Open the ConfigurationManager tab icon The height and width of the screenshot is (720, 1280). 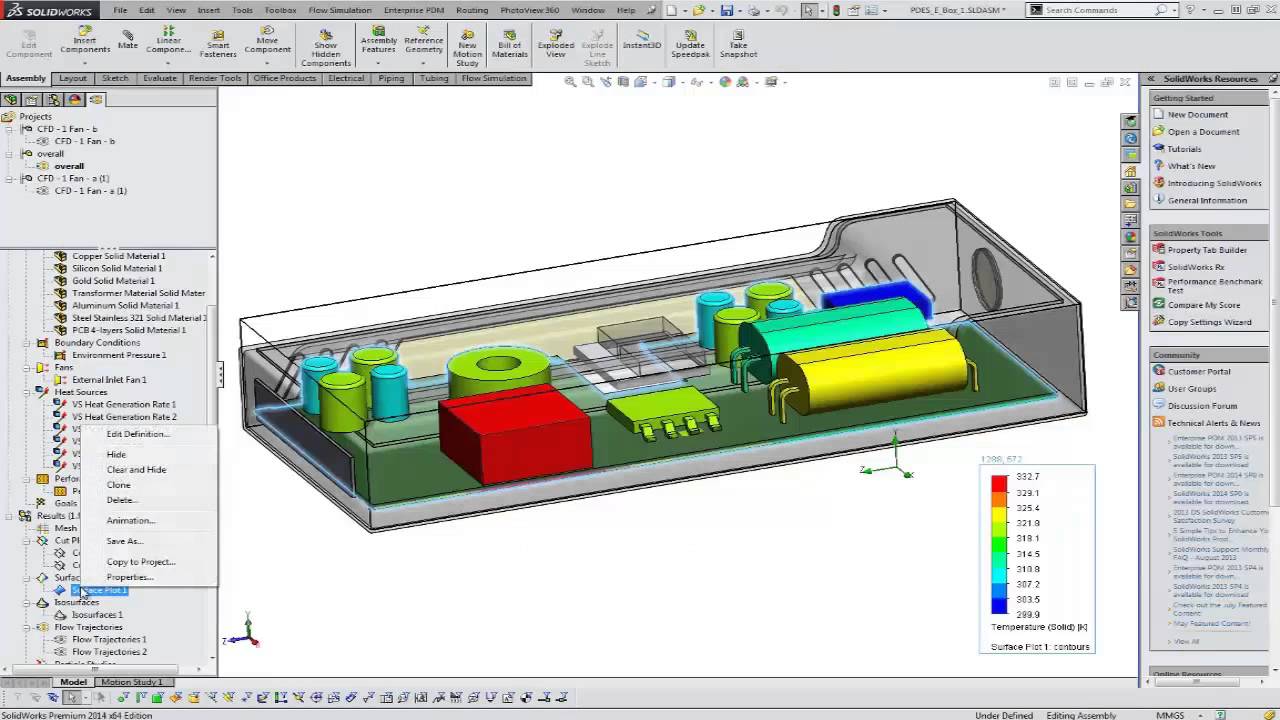click(x=53, y=99)
